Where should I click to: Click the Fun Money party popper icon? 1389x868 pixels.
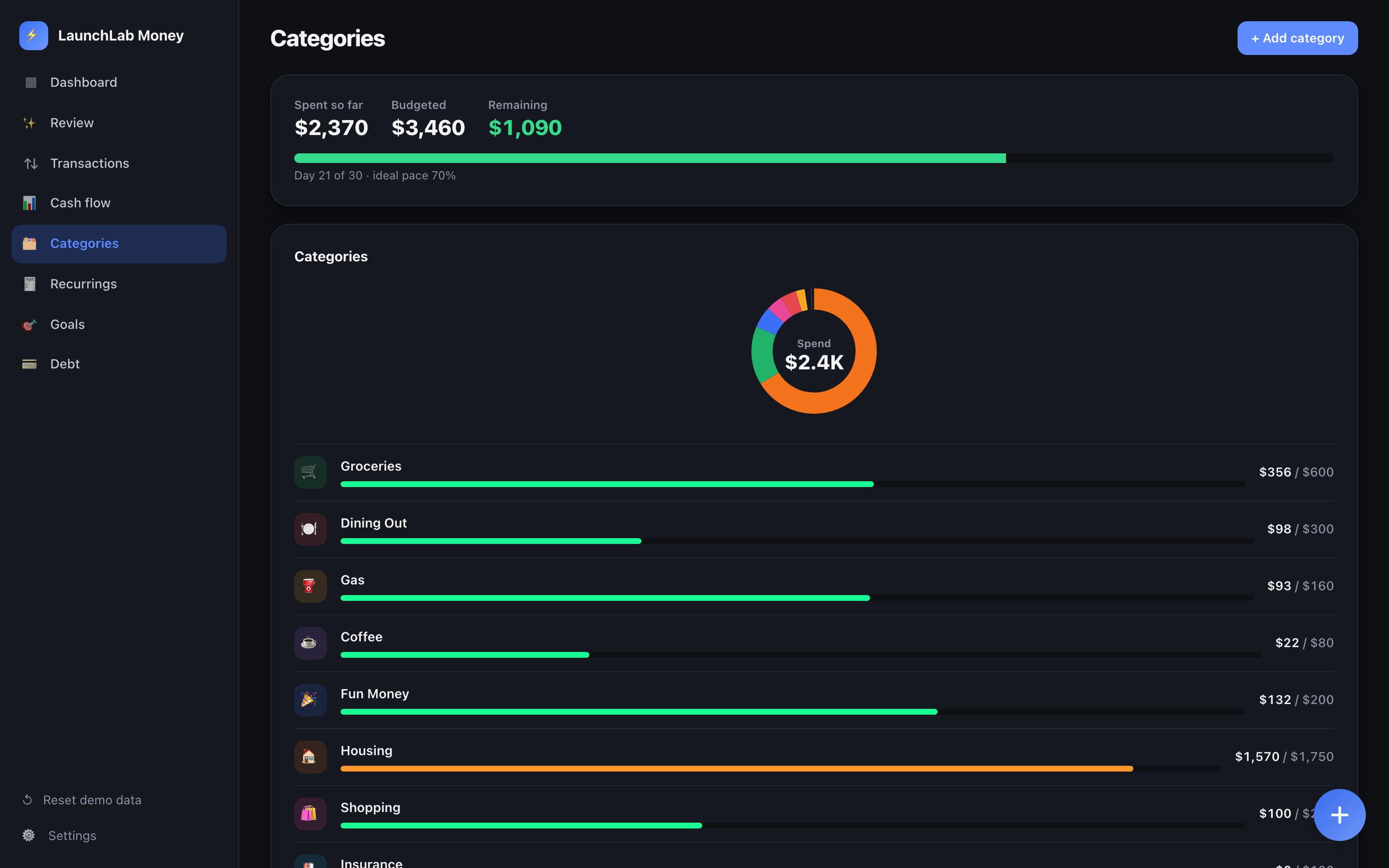[x=311, y=700]
